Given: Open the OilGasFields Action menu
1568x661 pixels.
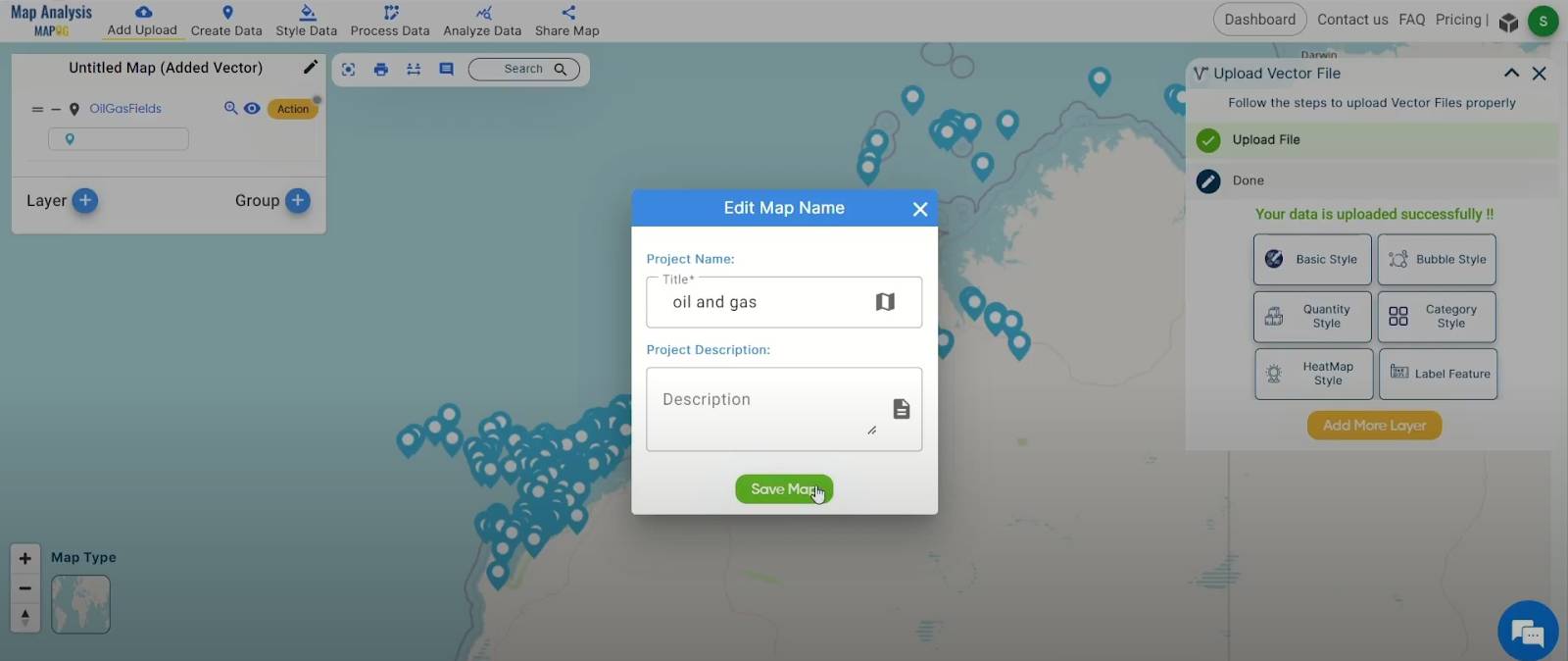Looking at the screenshot, I should point(293,109).
